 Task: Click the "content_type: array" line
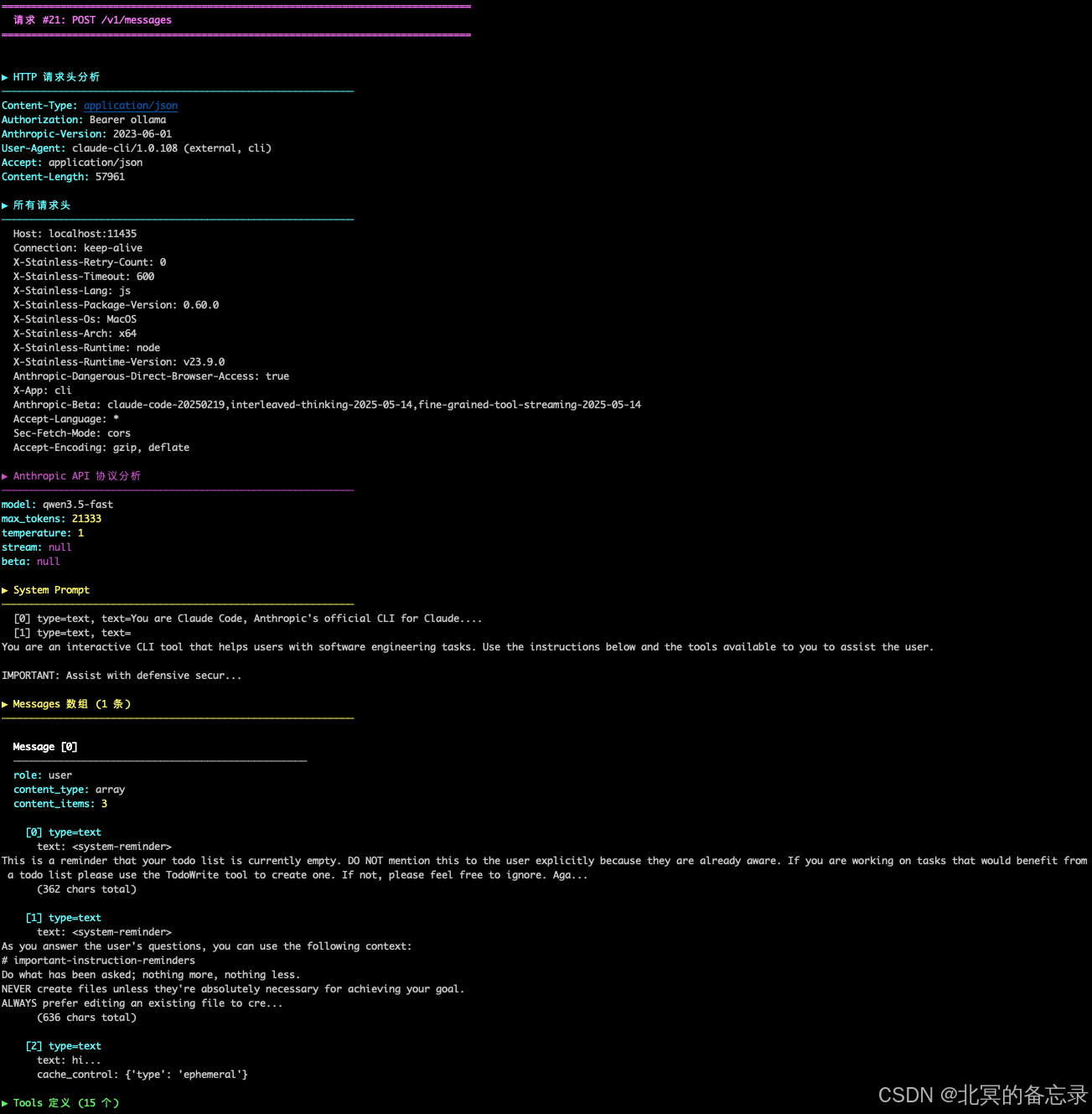70,790
